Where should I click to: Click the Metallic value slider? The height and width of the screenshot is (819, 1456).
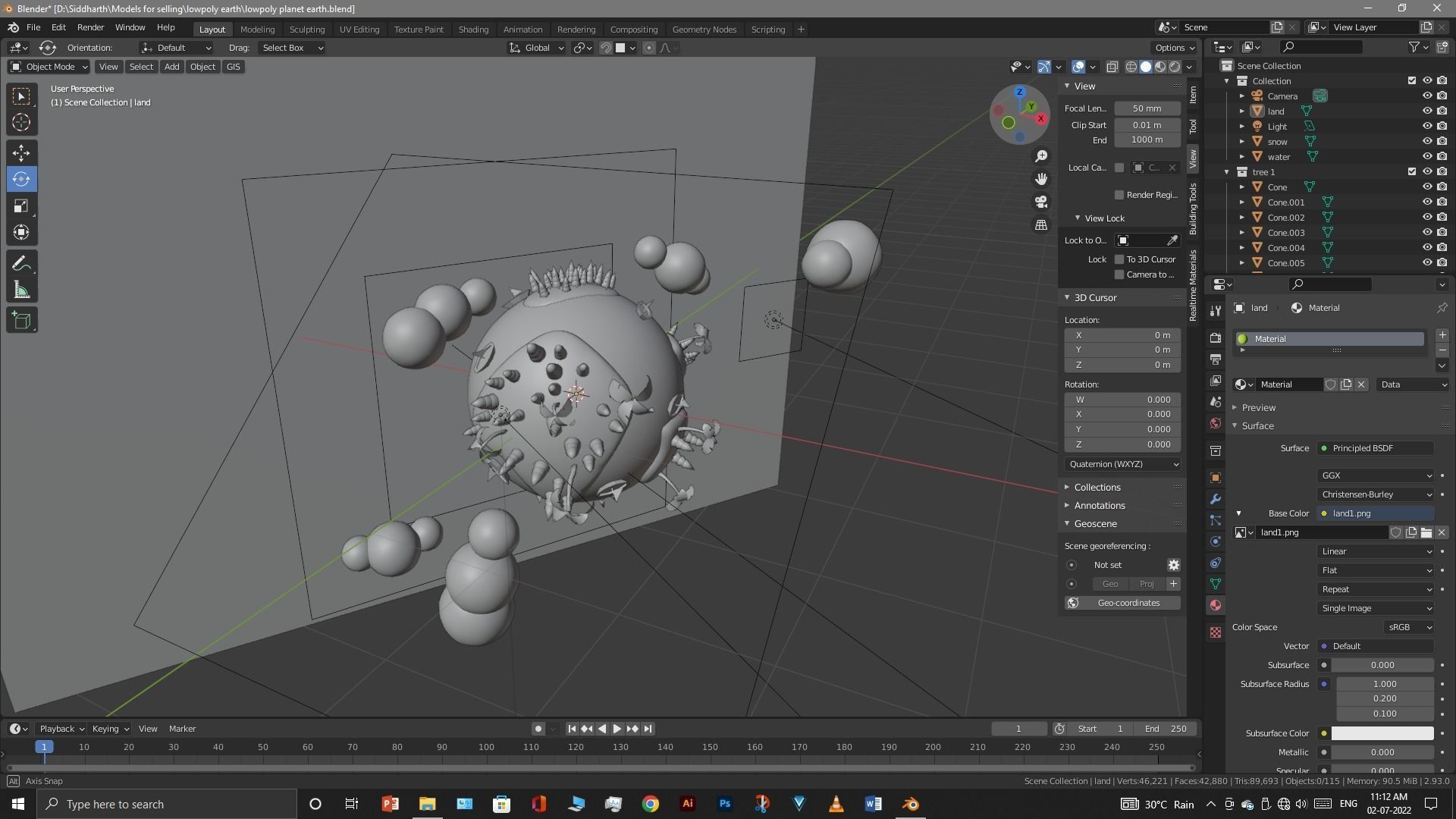coord(1382,752)
